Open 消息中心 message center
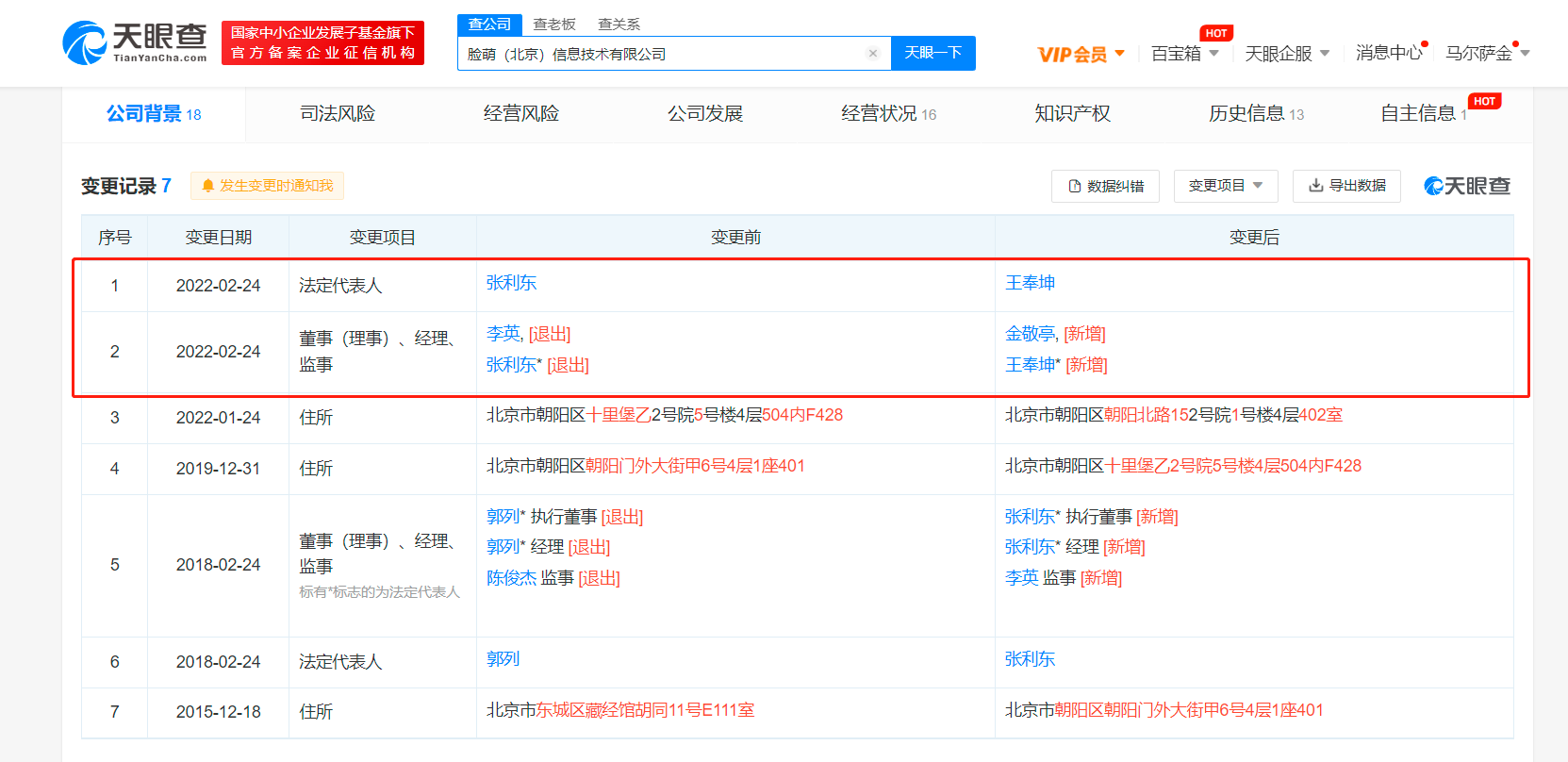 coord(1389,53)
